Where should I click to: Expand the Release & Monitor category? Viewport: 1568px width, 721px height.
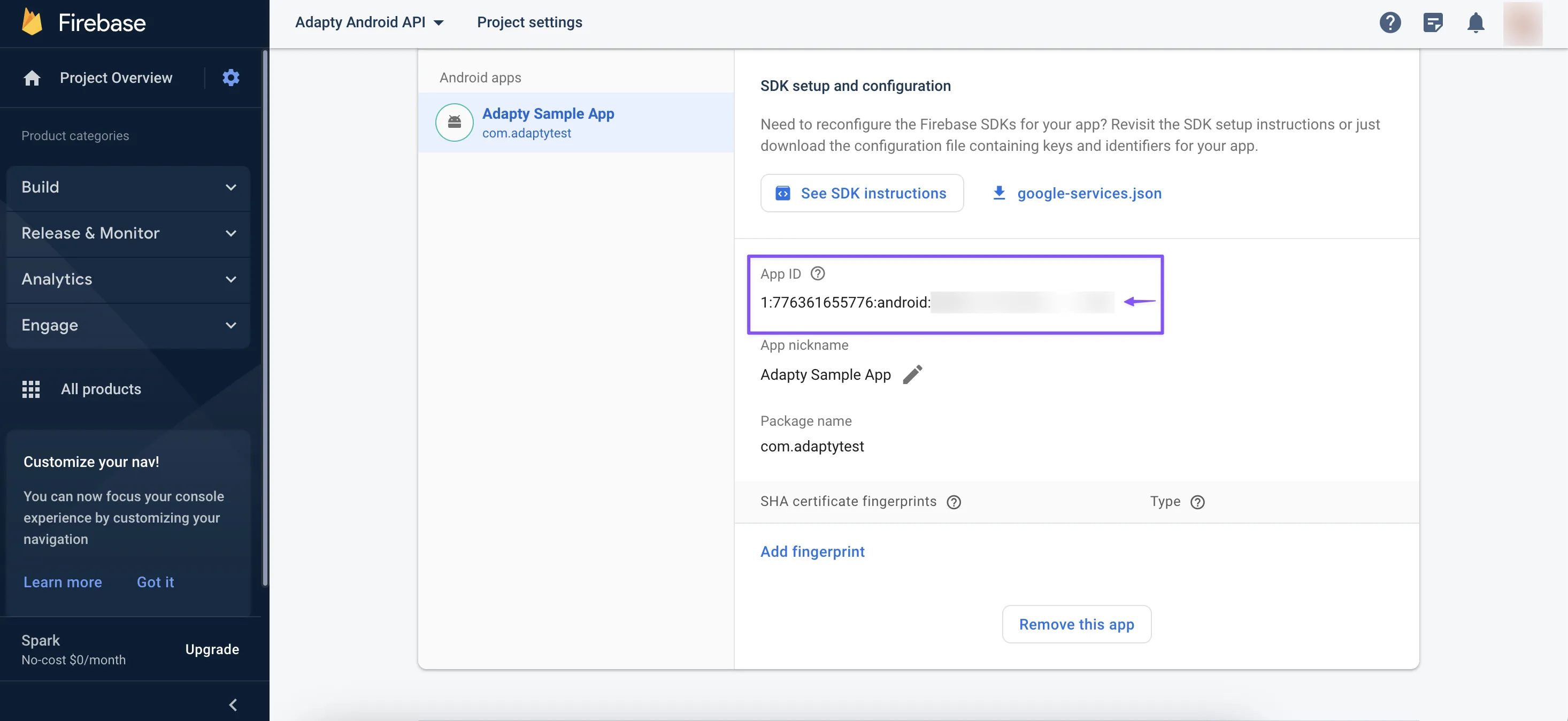(x=128, y=233)
